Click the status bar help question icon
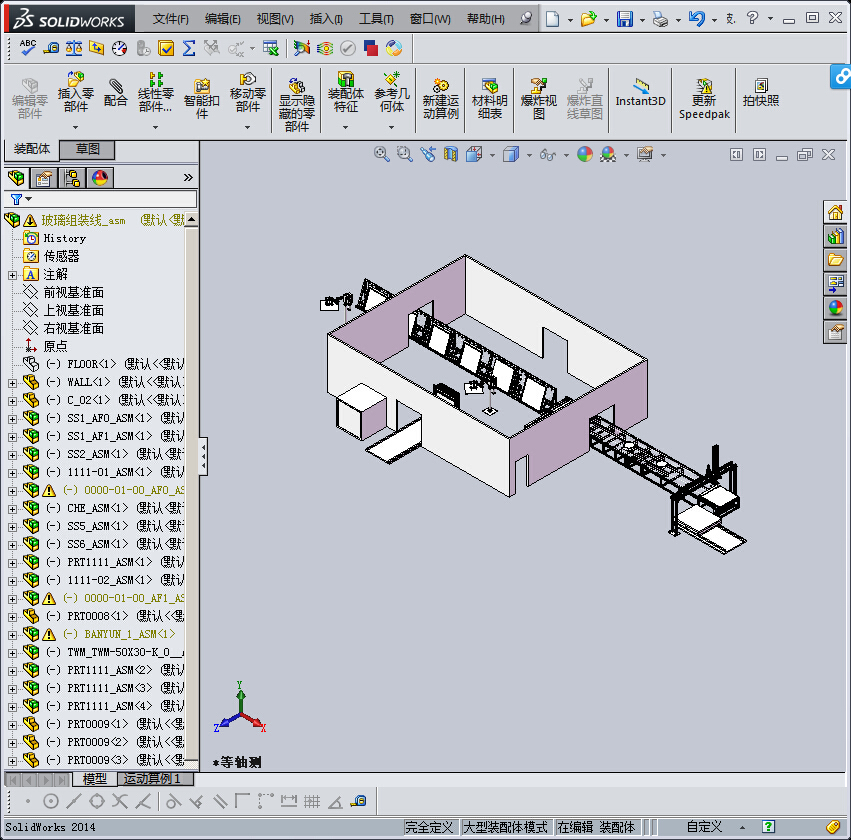 [768, 827]
